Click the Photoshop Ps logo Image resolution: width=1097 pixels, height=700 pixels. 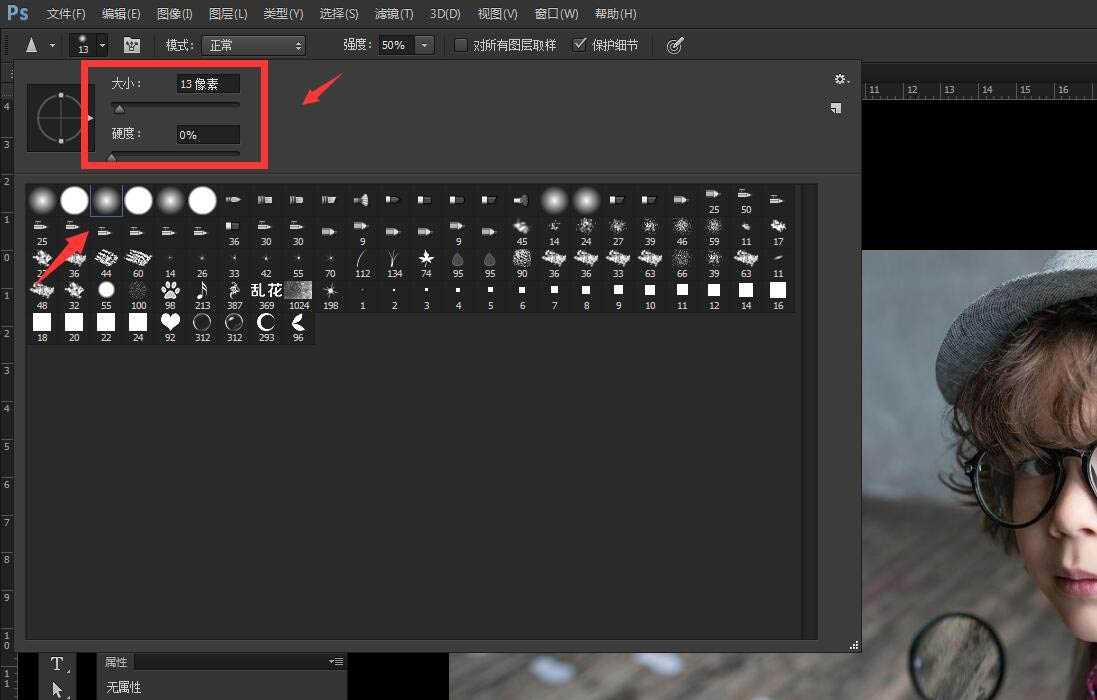pyautogui.click(x=17, y=13)
